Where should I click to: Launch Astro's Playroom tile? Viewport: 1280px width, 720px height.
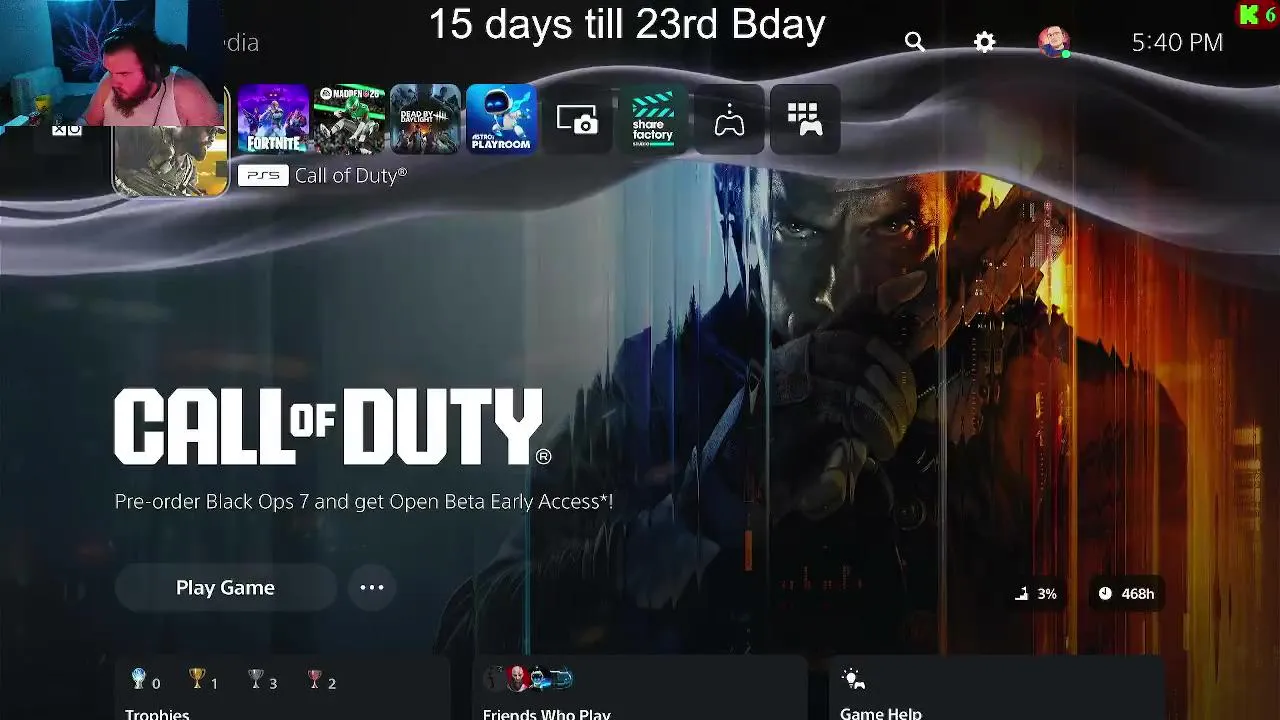(501, 119)
